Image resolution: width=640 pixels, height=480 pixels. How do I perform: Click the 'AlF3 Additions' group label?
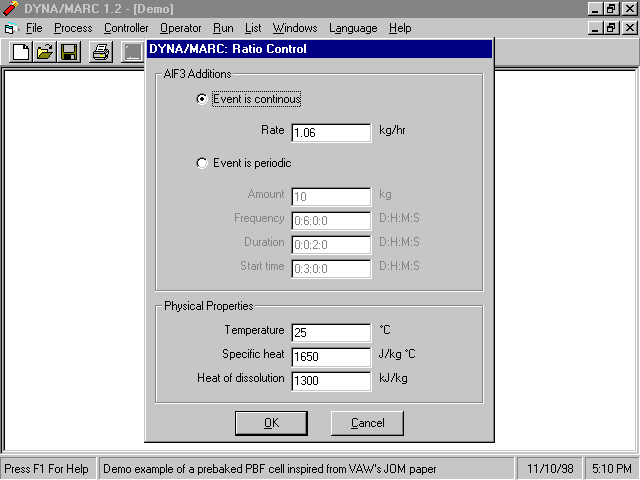click(197, 74)
